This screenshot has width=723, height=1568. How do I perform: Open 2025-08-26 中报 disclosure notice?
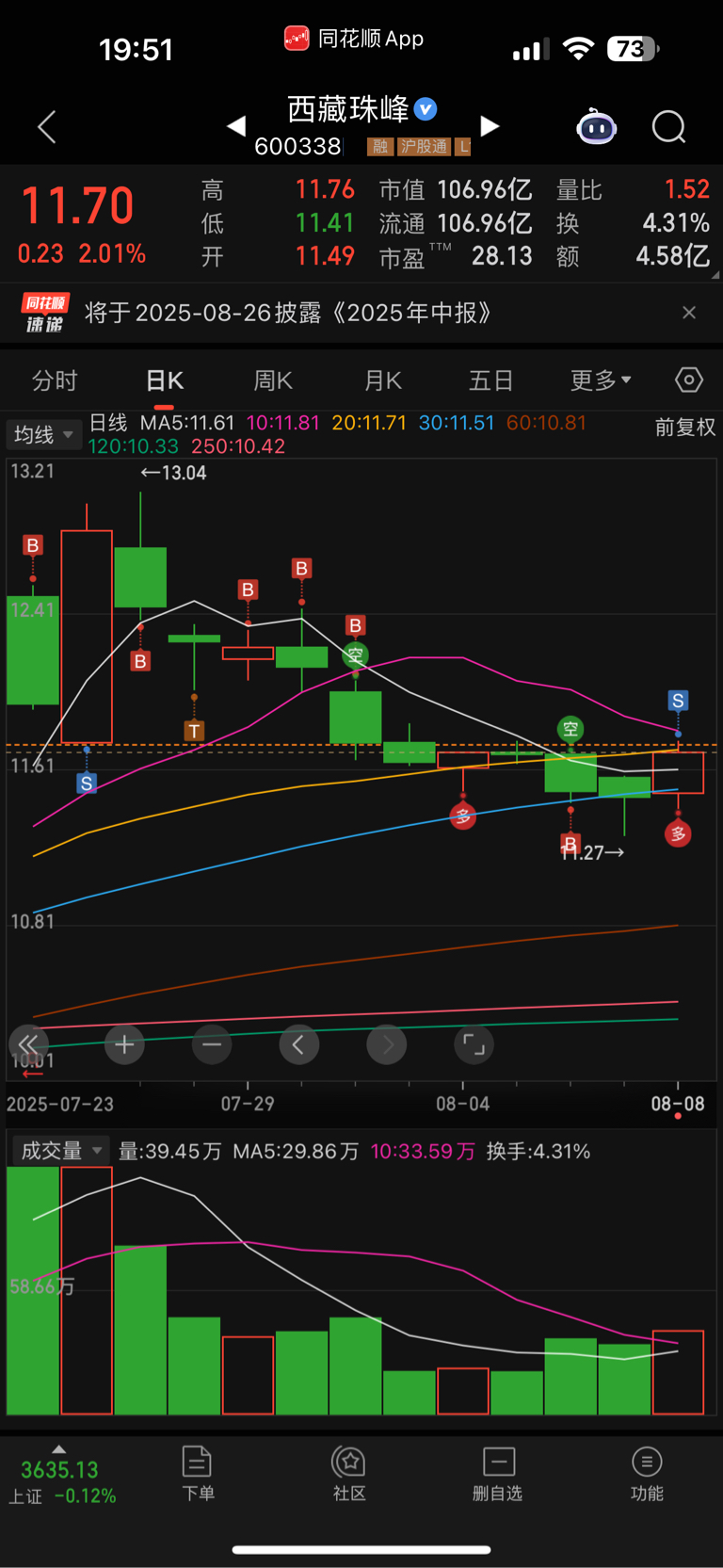pos(288,313)
